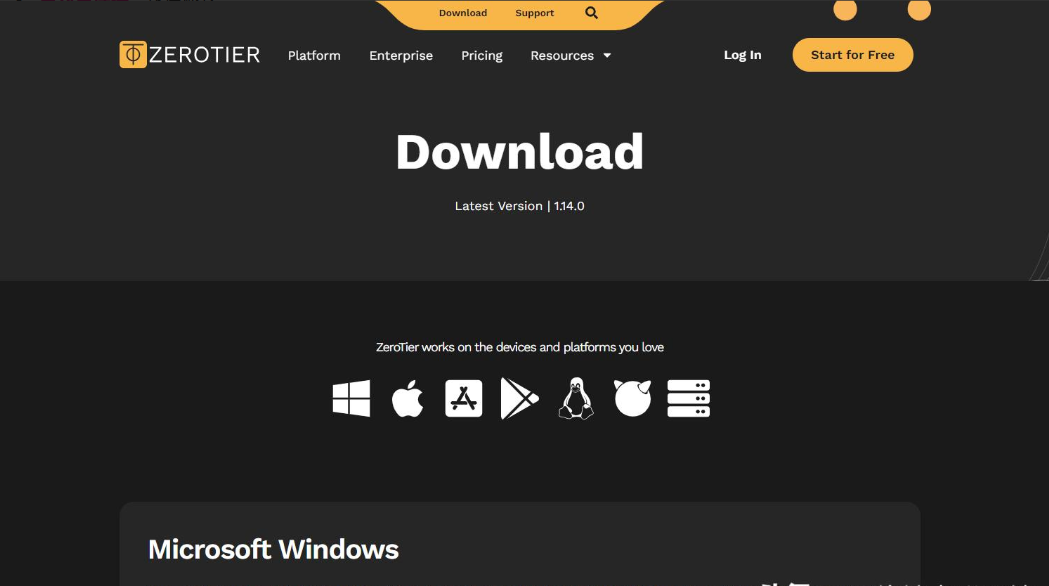Open the Pricing page
Image resolution: width=1049 pixels, height=586 pixels.
tap(482, 56)
